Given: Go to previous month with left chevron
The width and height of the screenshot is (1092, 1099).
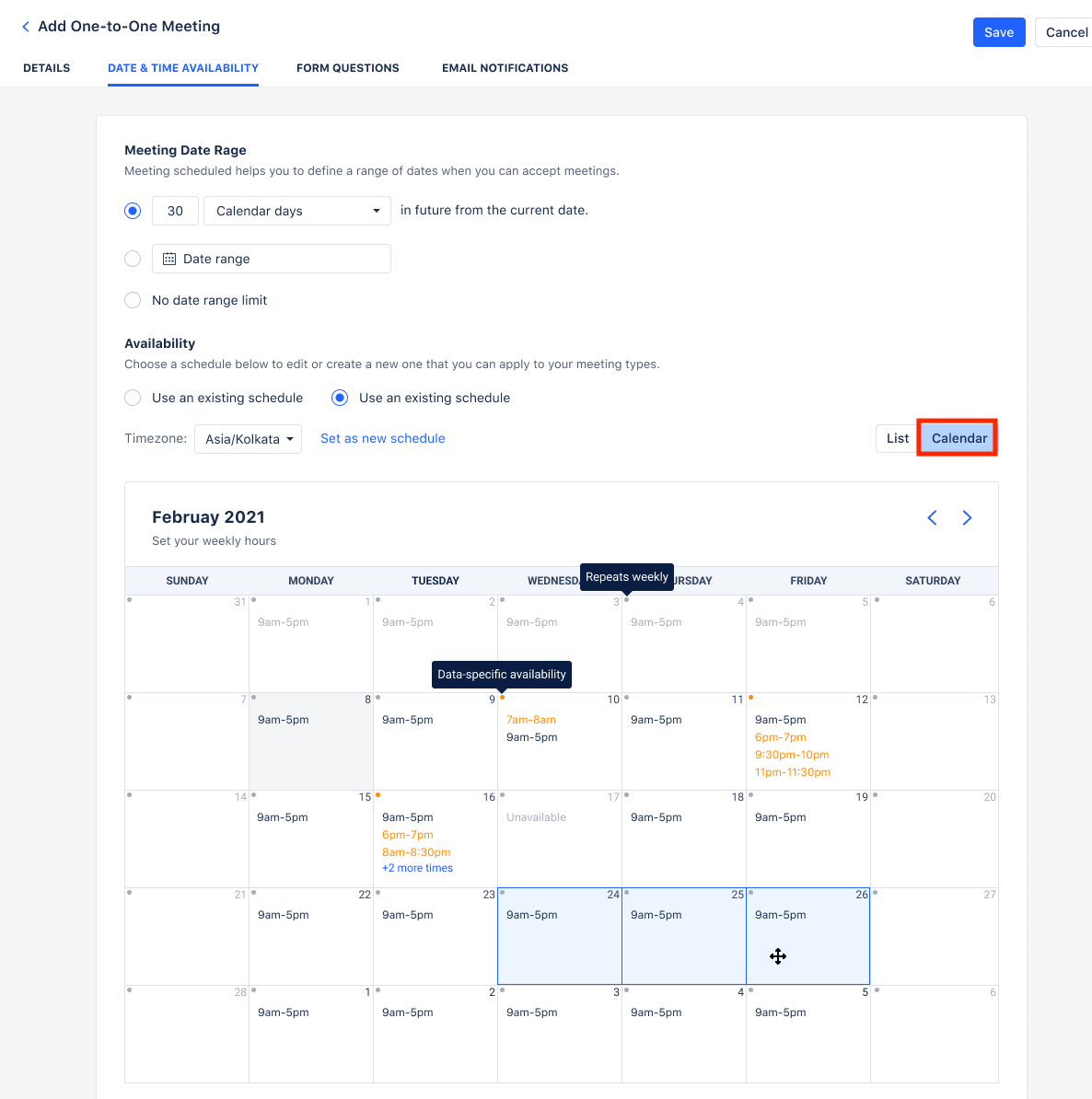Looking at the screenshot, I should pos(932,518).
